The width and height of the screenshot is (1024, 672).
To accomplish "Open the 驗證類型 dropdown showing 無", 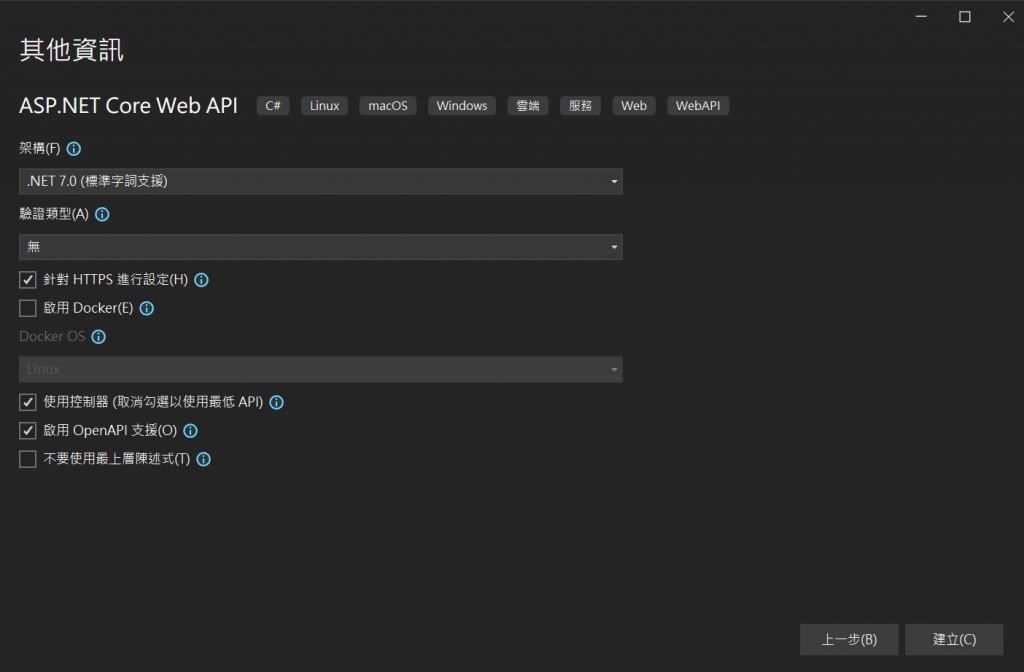I will point(321,247).
